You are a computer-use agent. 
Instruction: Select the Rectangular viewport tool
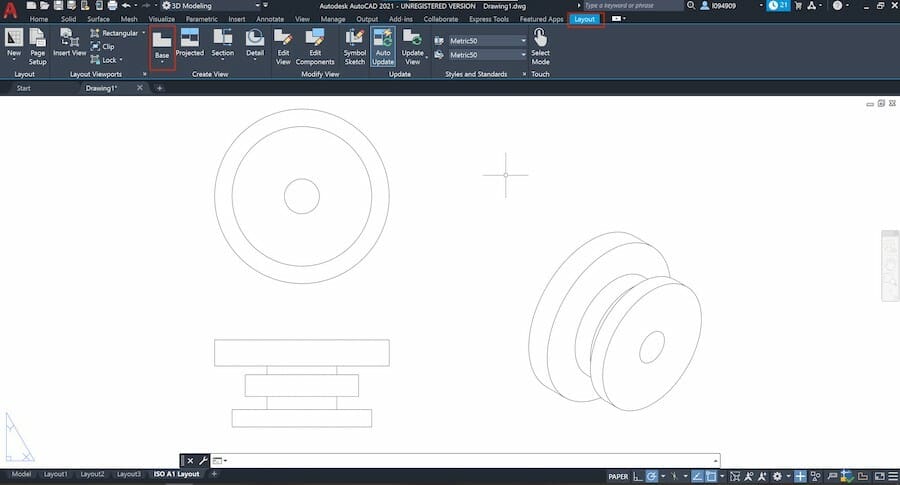[x=114, y=33]
